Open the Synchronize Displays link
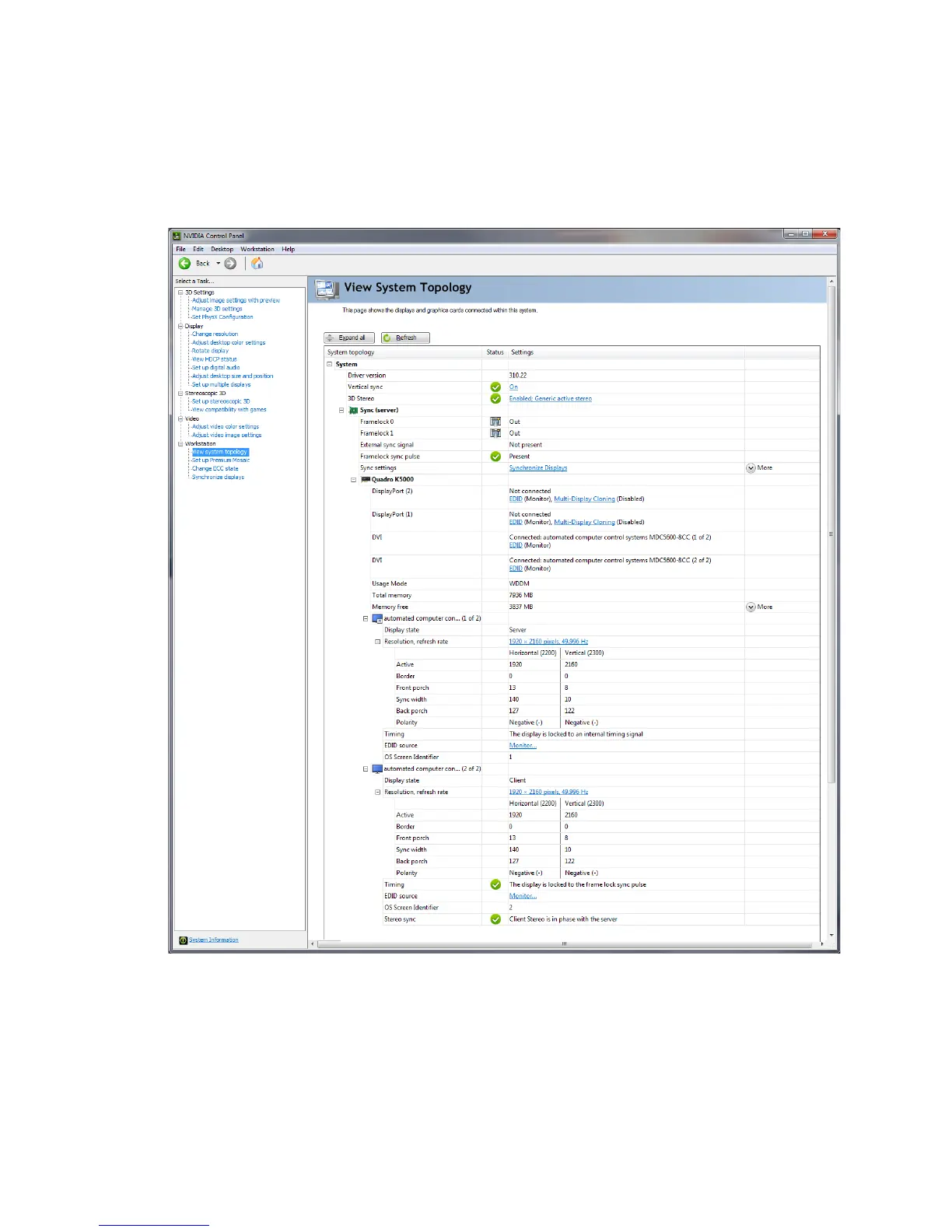Screen dimensions: 952x1232 (538, 468)
